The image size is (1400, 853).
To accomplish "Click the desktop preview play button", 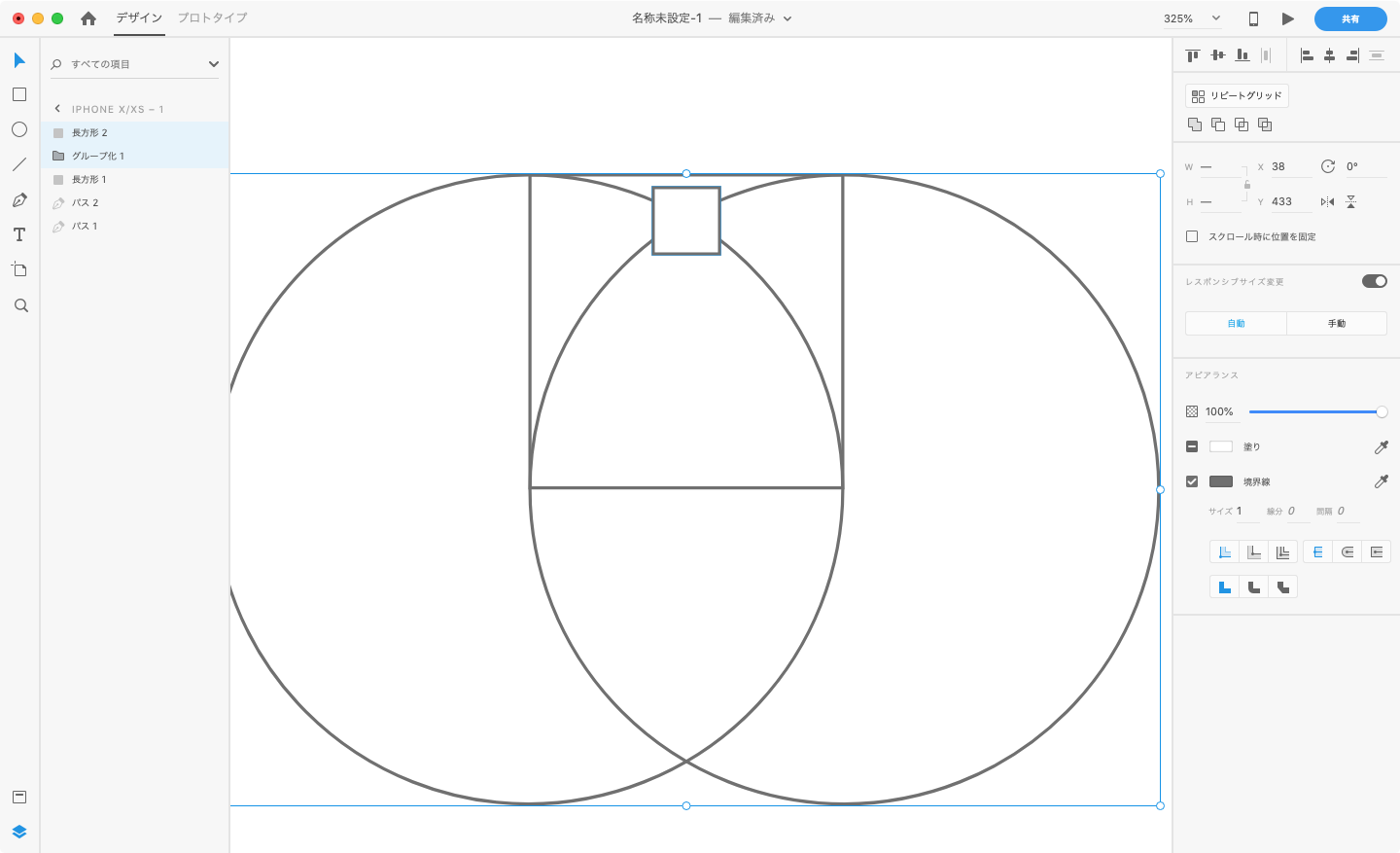I will click(1287, 18).
